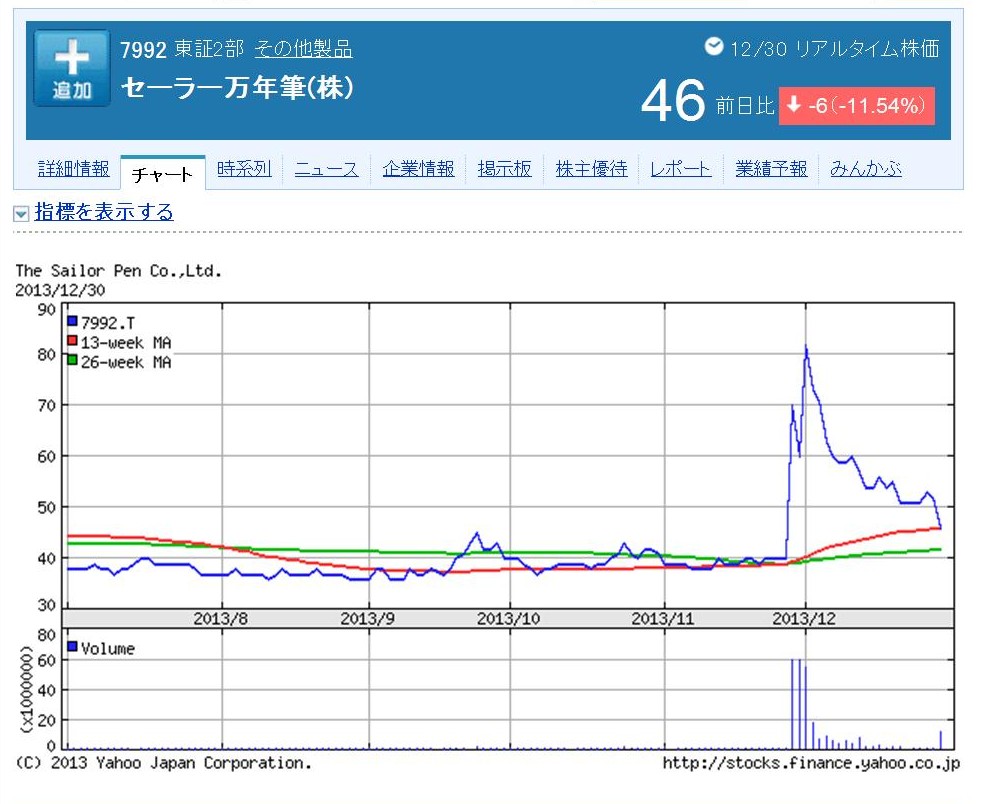
Task: Click the http://stocks.finance.yahoo.co.jp text
Action: point(811,763)
